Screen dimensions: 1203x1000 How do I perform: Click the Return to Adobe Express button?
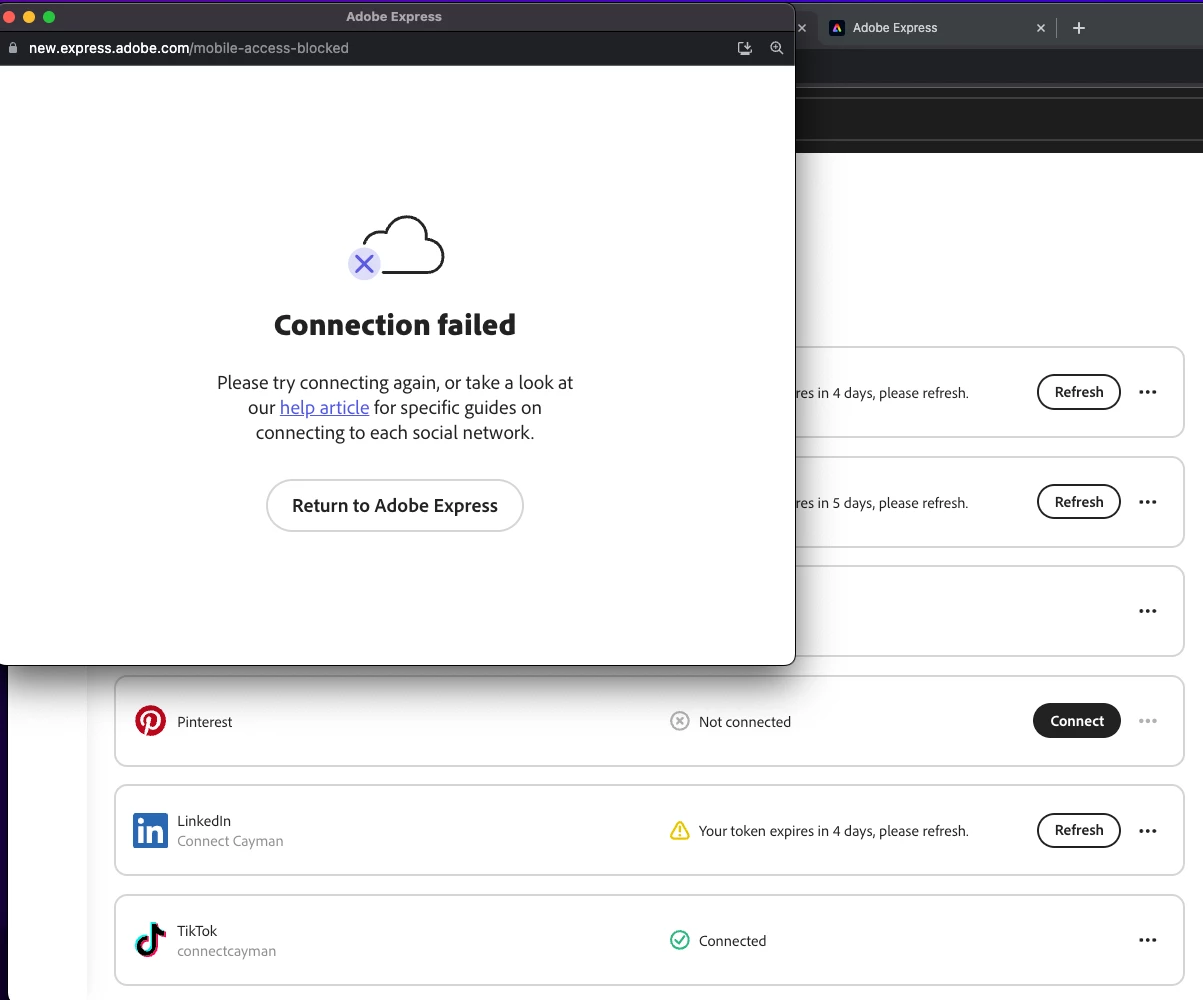pos(395,505)
